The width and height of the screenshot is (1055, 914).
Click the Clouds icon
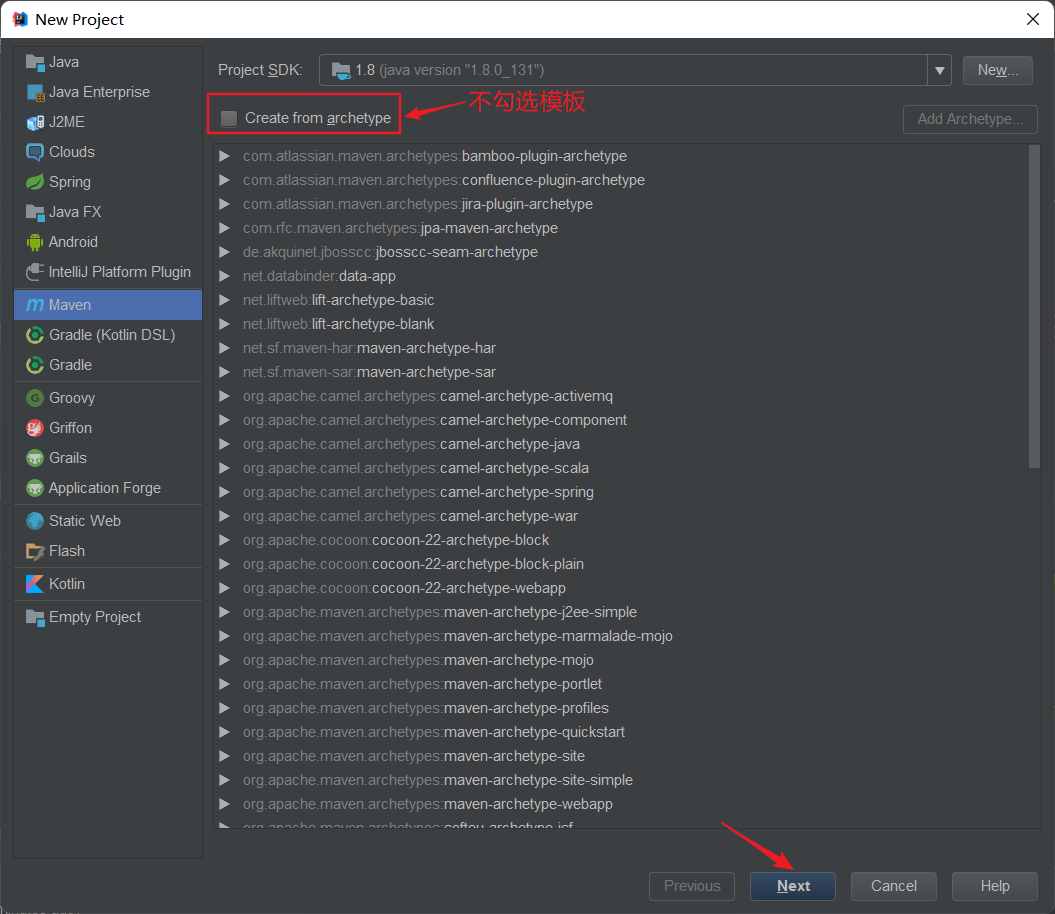35,152
